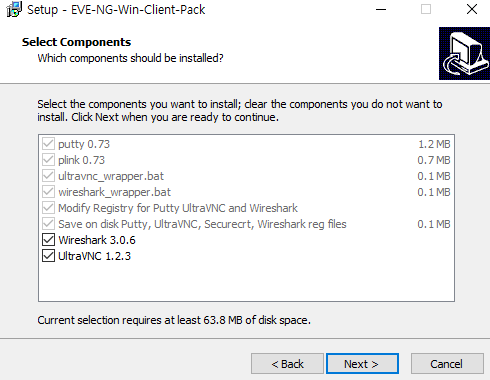Click the setup installer icon in title bar
The height and width of the screenshot is (380, 490).
14,9
